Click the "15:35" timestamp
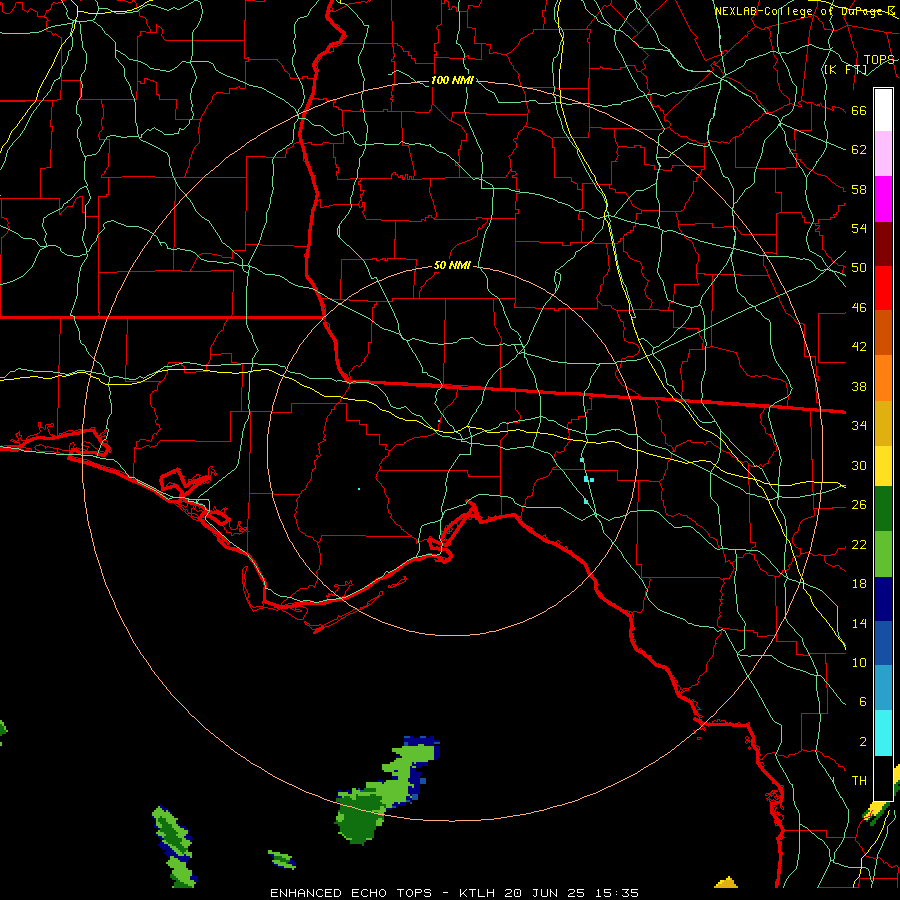 click(x=617, y=893)
